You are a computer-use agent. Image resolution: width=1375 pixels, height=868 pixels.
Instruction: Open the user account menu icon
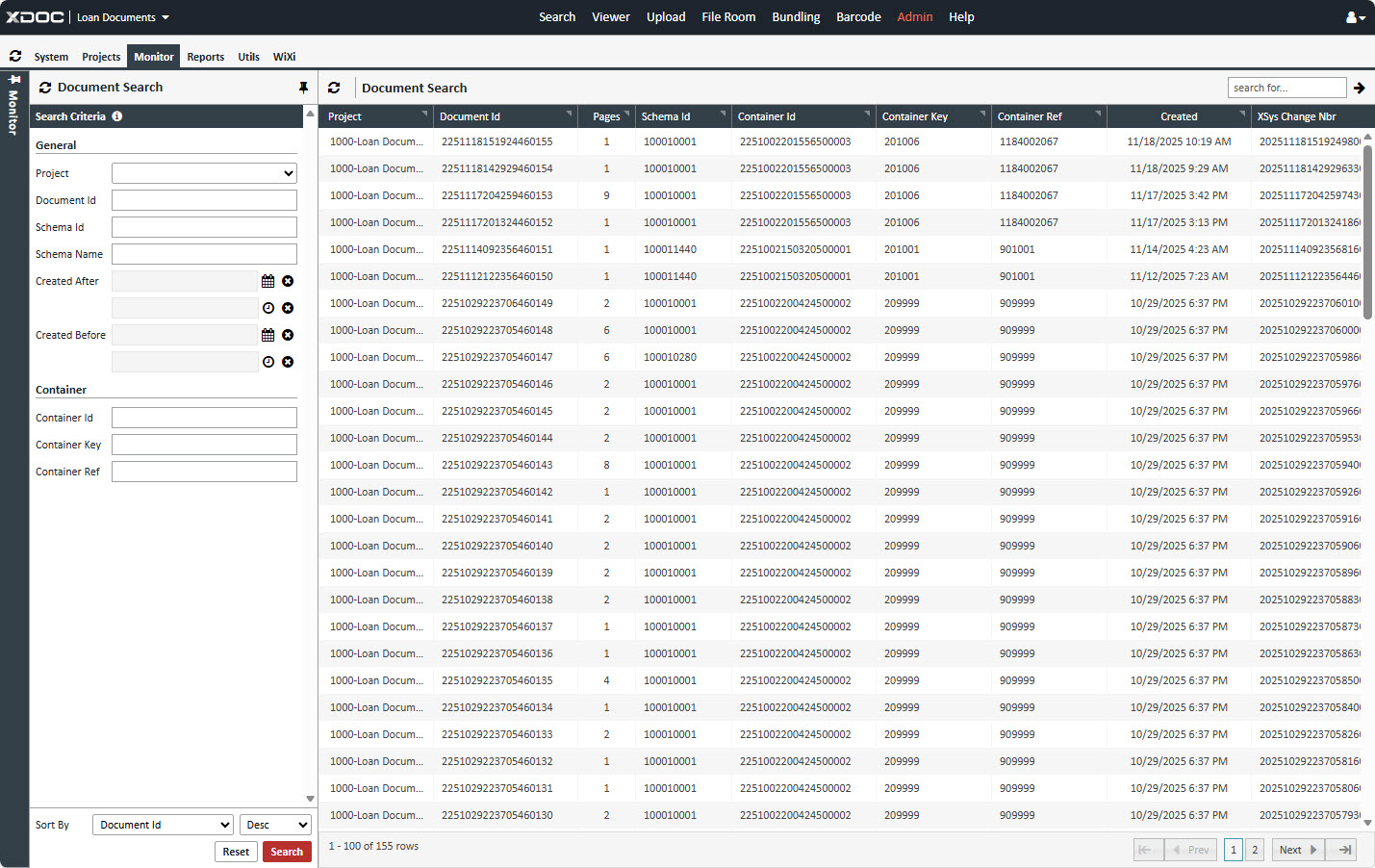pos(1354,17)
